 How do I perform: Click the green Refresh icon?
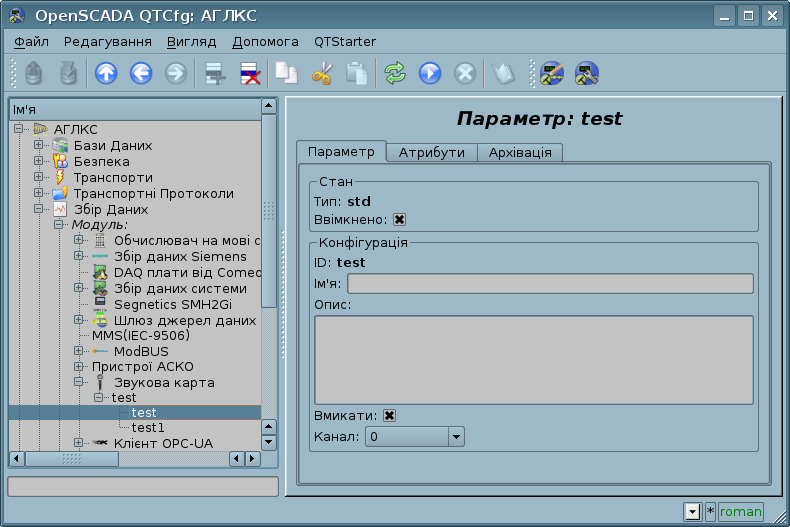click(395, 73)
